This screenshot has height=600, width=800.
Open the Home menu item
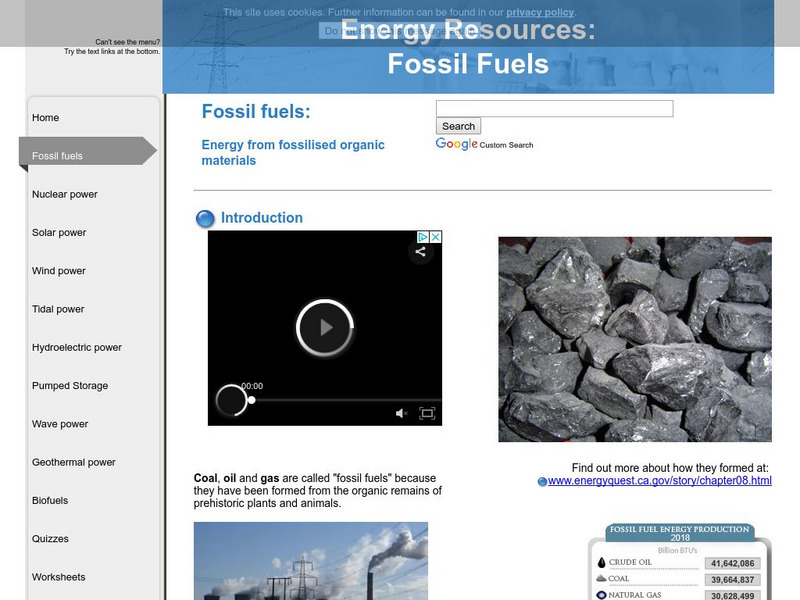coord(45,117)
